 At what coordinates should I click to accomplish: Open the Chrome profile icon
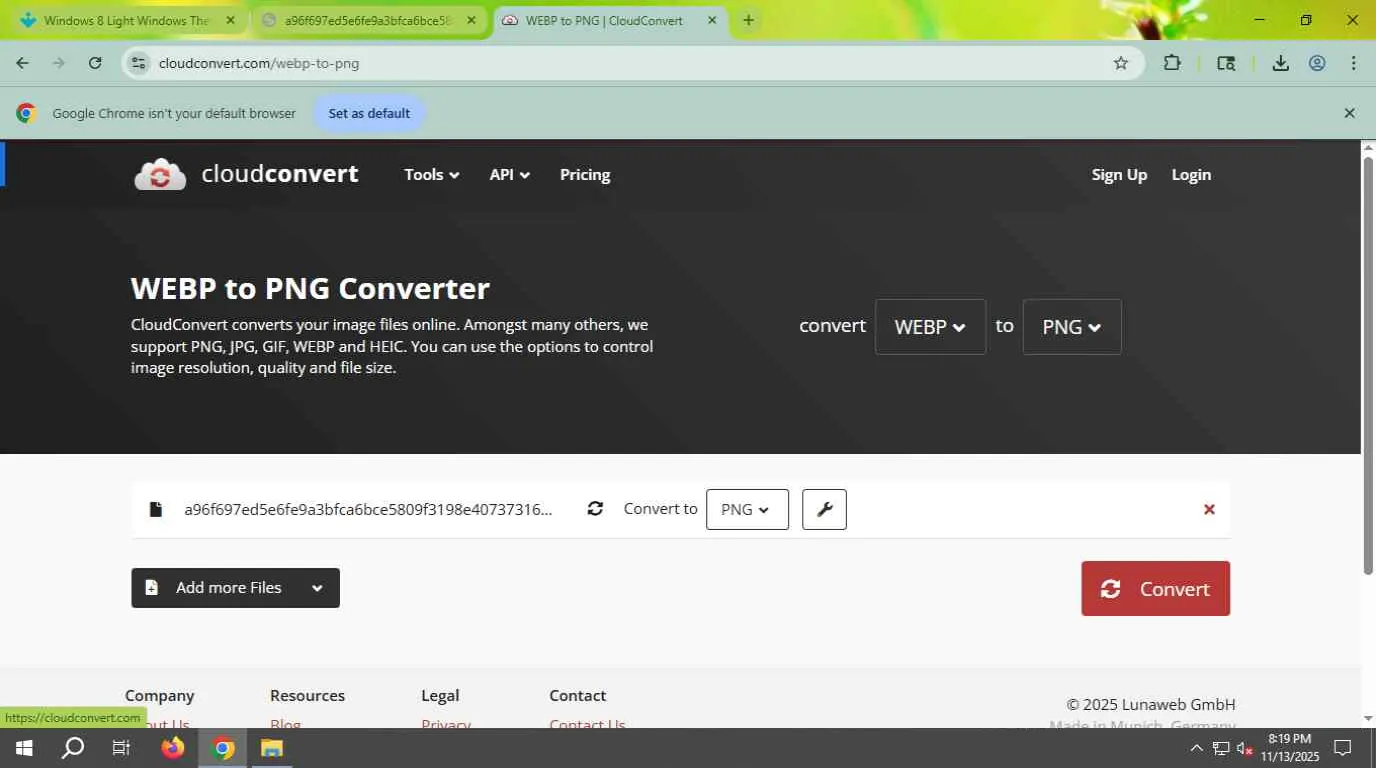(x=1317, y=63)
